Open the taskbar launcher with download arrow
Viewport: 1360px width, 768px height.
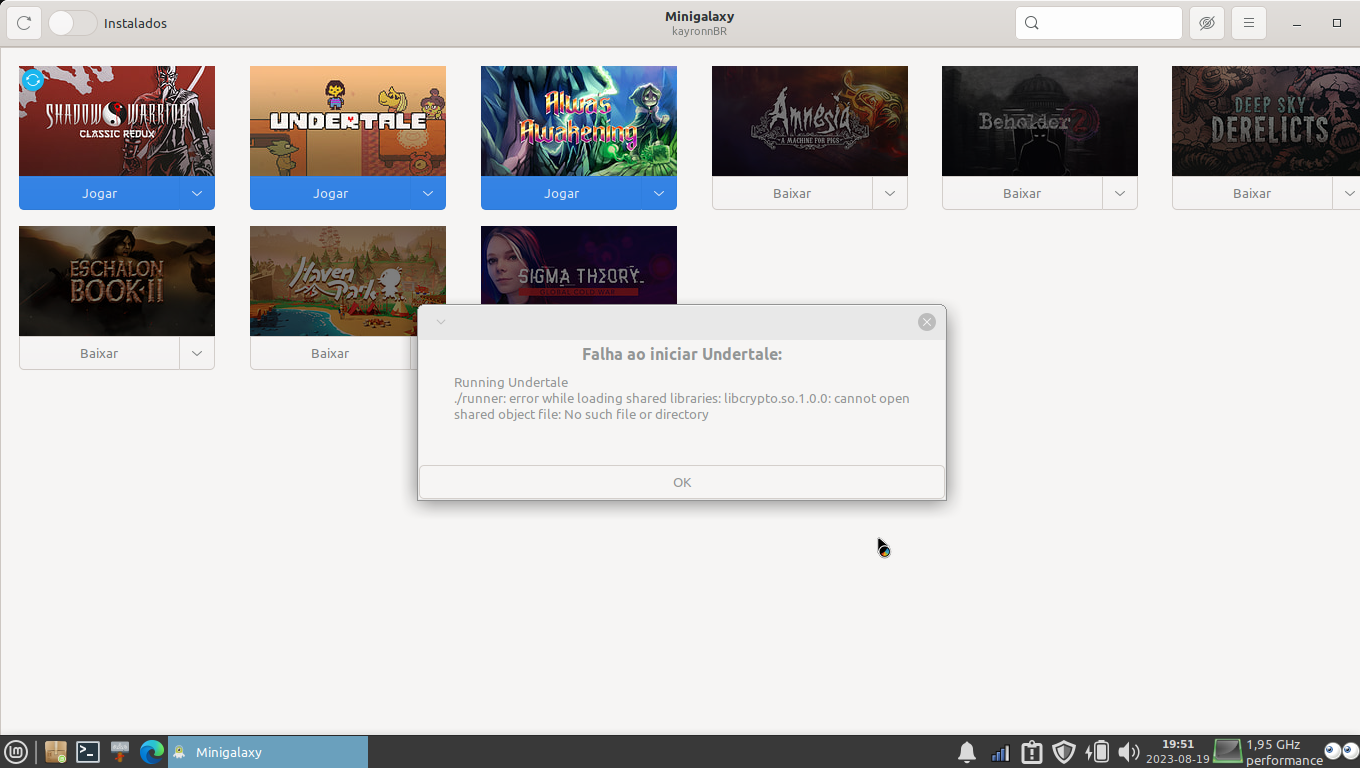pos(120,751)
